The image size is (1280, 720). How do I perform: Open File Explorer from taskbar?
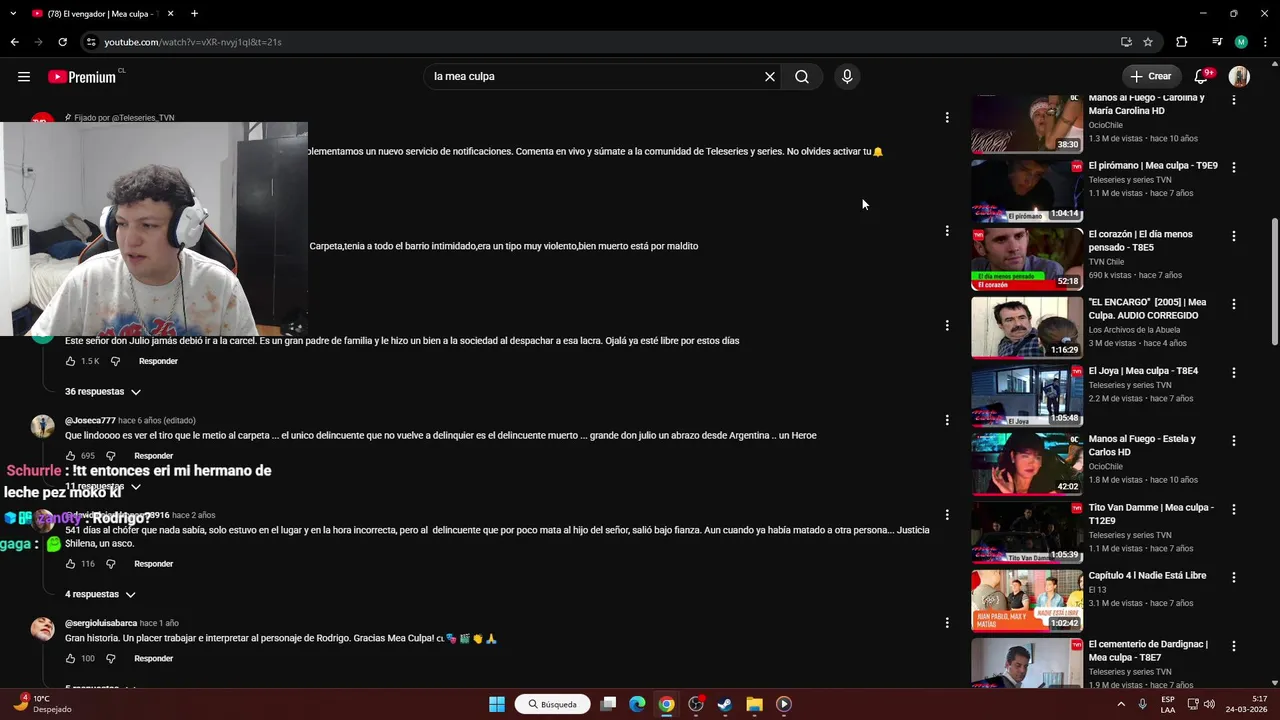754,704
